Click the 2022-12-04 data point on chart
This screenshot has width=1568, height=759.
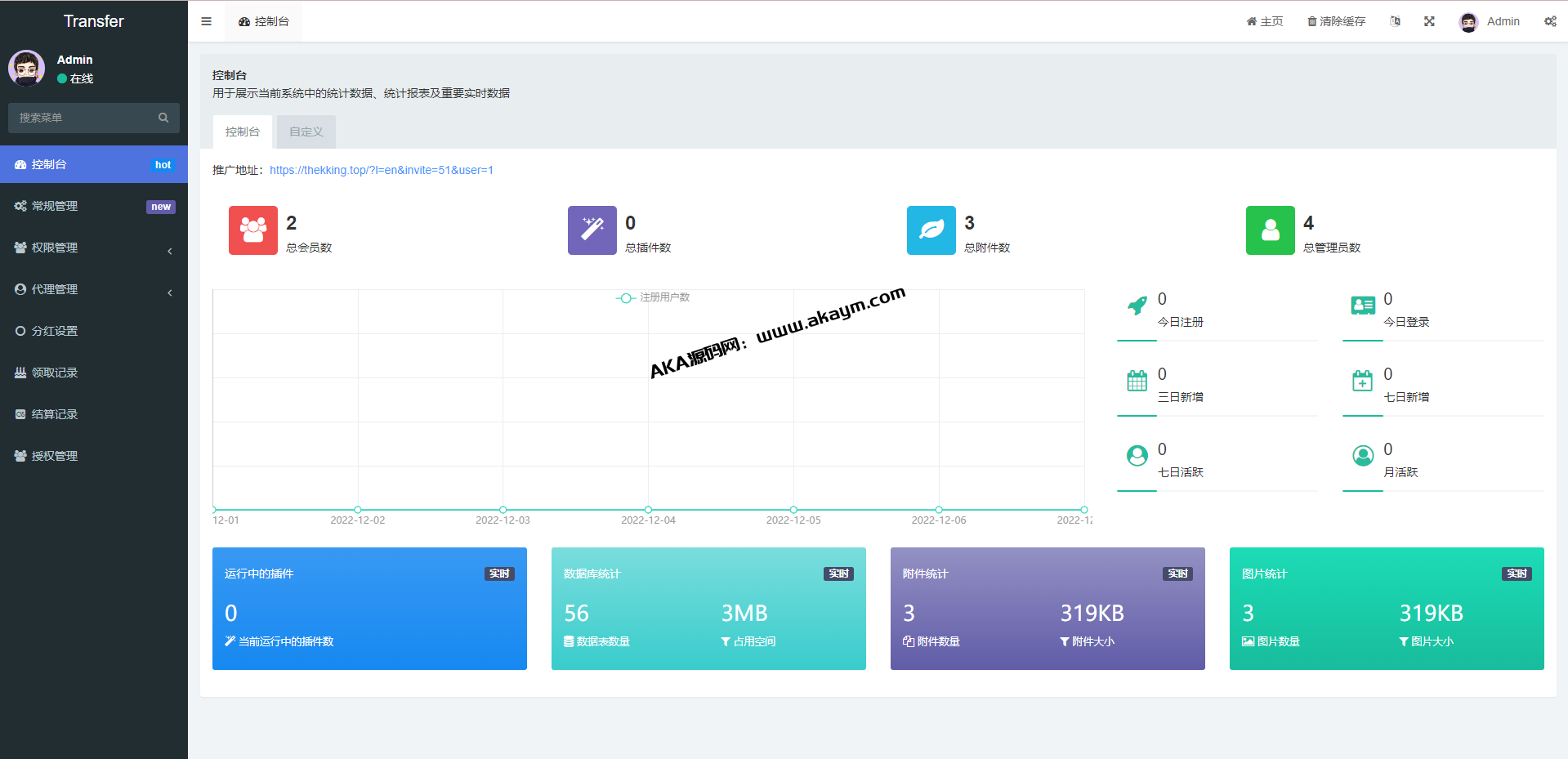coord(648,510)
